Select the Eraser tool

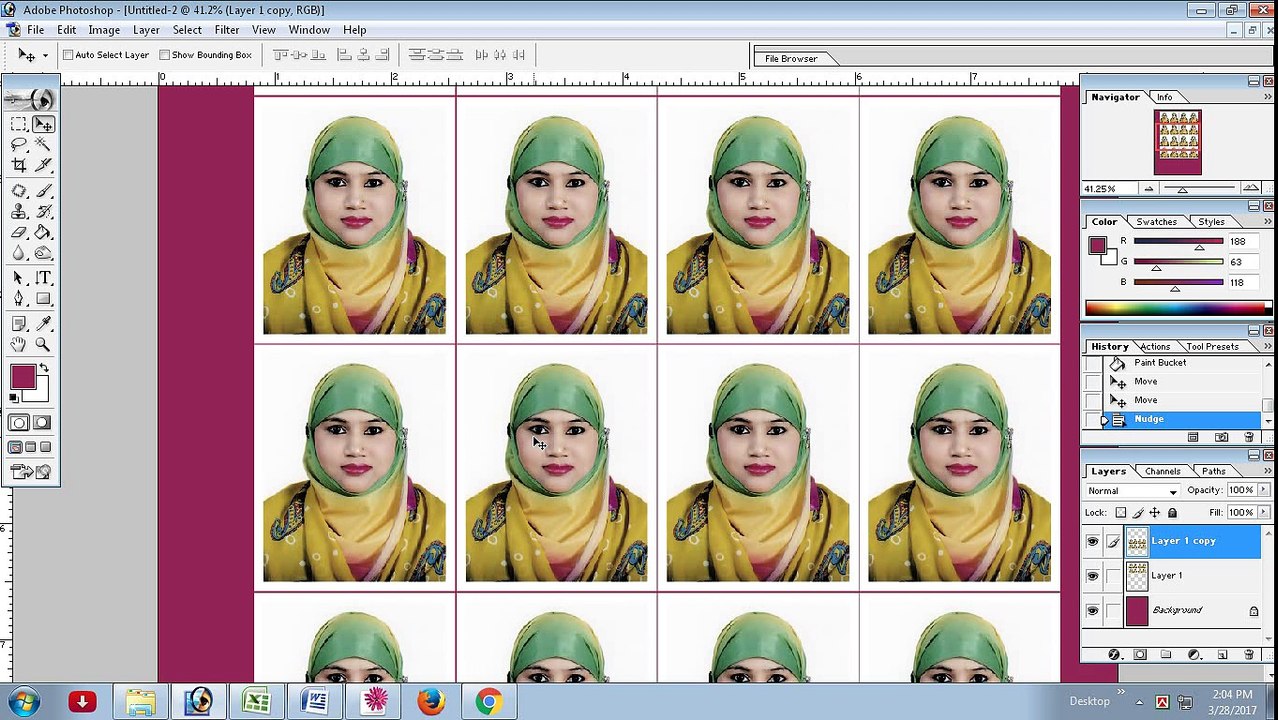[19, 232]
